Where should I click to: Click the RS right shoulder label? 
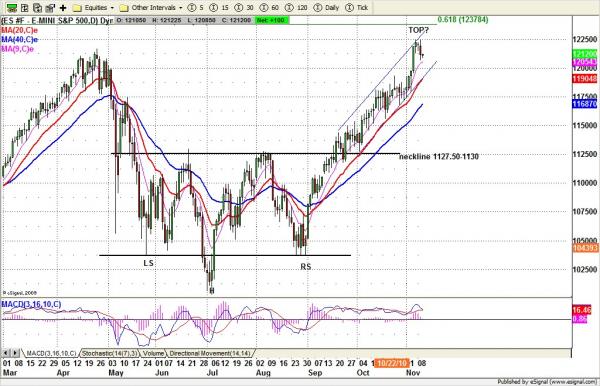[x=306, y=267]
